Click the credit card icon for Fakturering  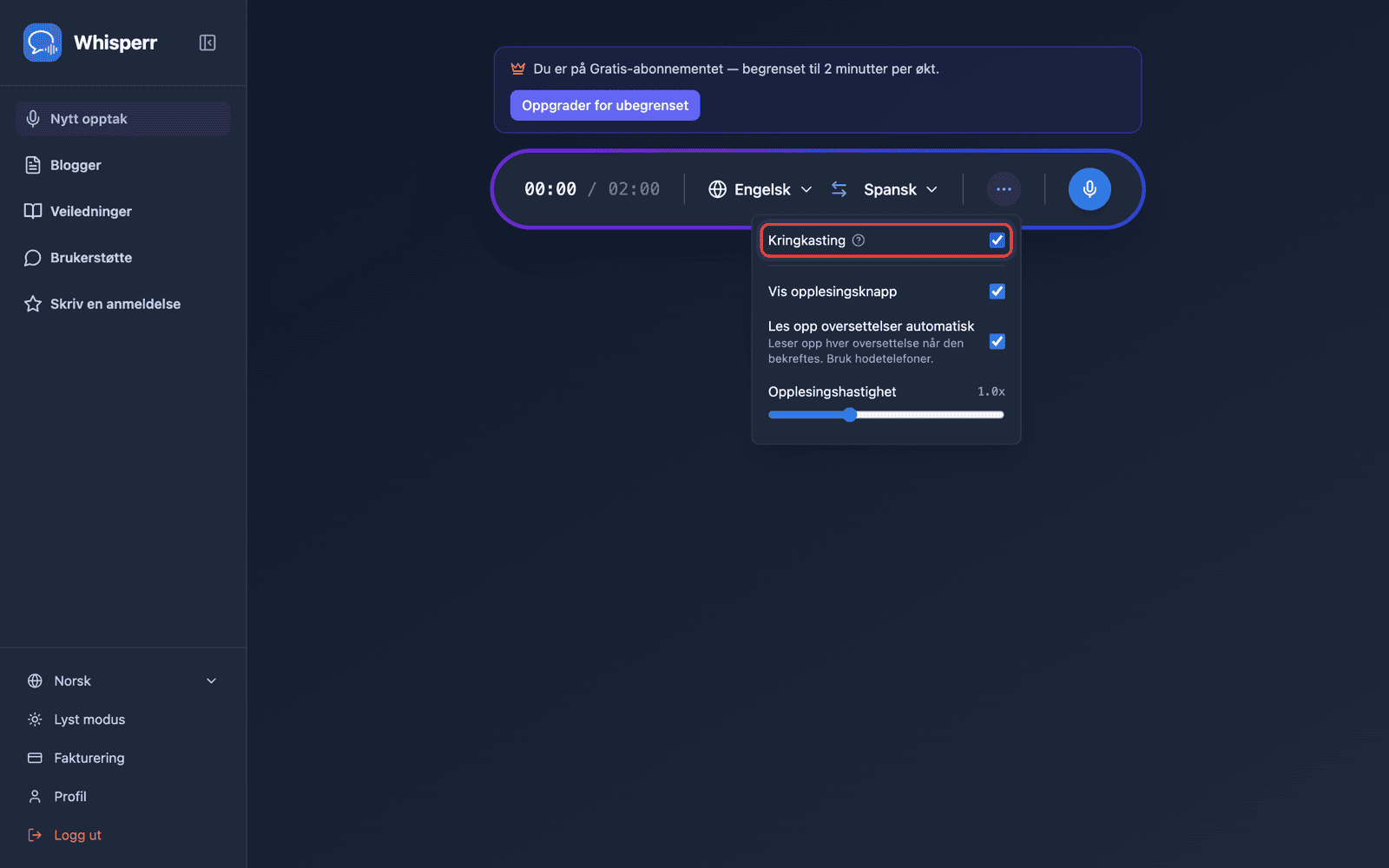click(35, 758)
